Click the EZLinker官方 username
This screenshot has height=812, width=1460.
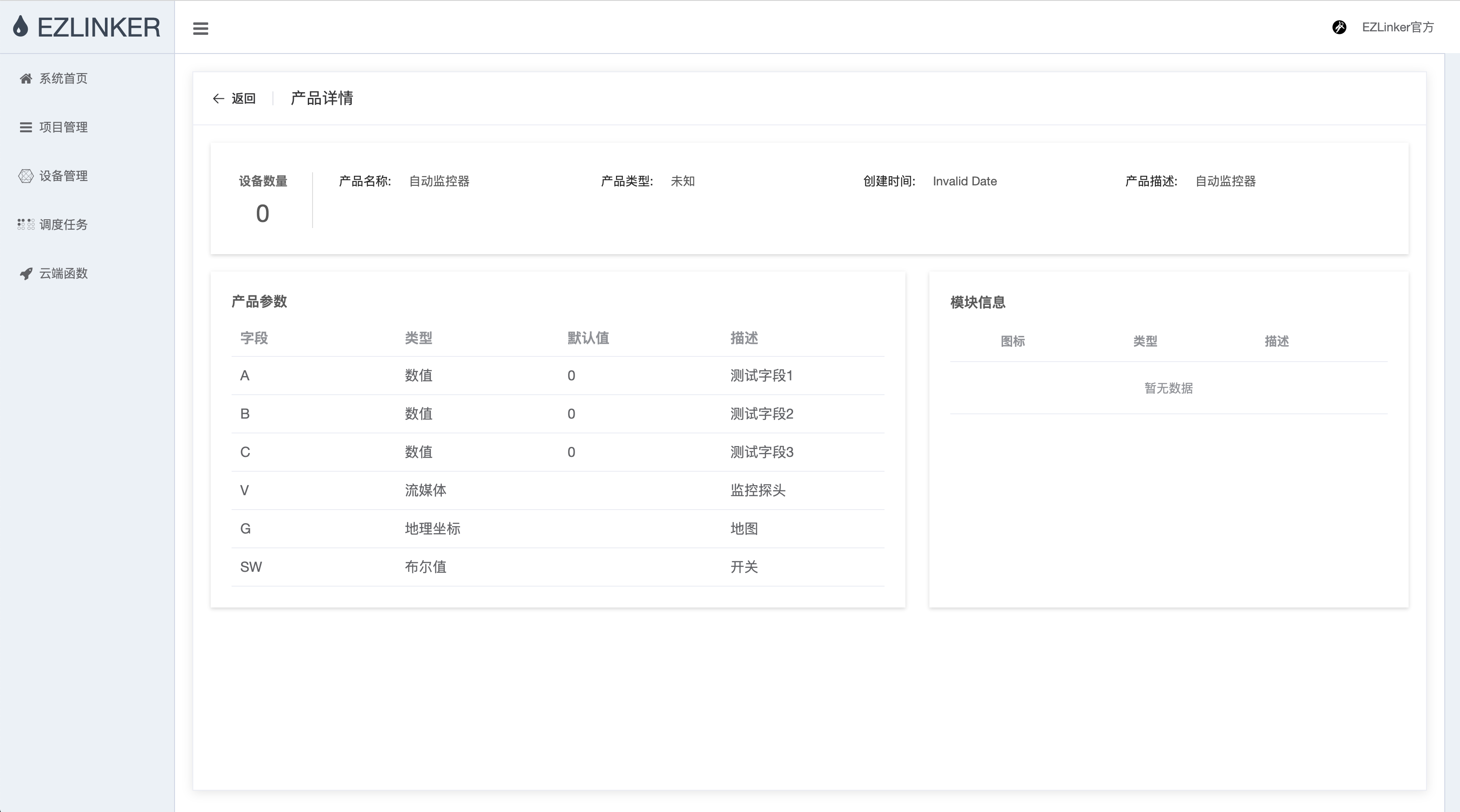1398,27
